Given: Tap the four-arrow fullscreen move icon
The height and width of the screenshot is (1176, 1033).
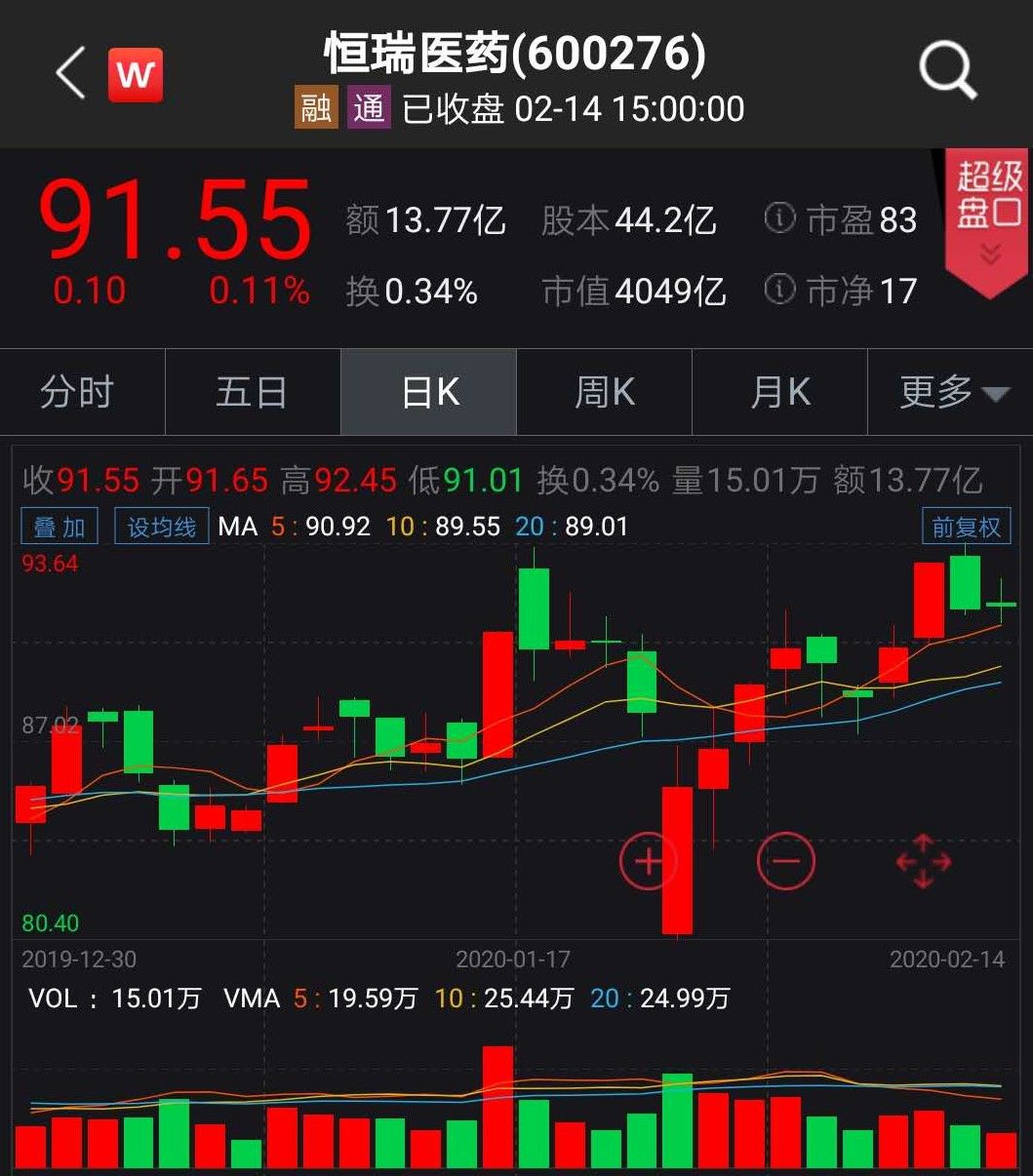Looking at the screenshot, I should [923, 861].
